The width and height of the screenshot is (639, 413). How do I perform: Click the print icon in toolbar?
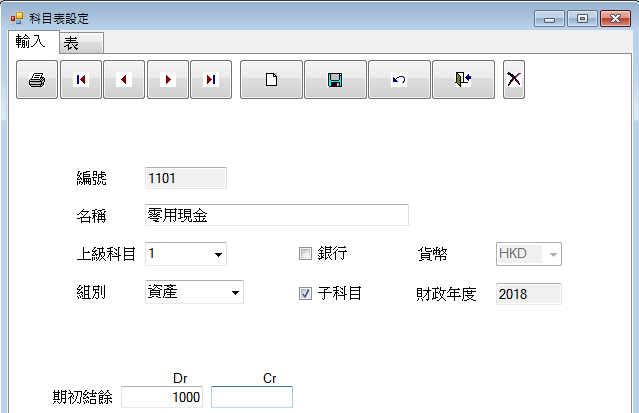click(37, 80)
